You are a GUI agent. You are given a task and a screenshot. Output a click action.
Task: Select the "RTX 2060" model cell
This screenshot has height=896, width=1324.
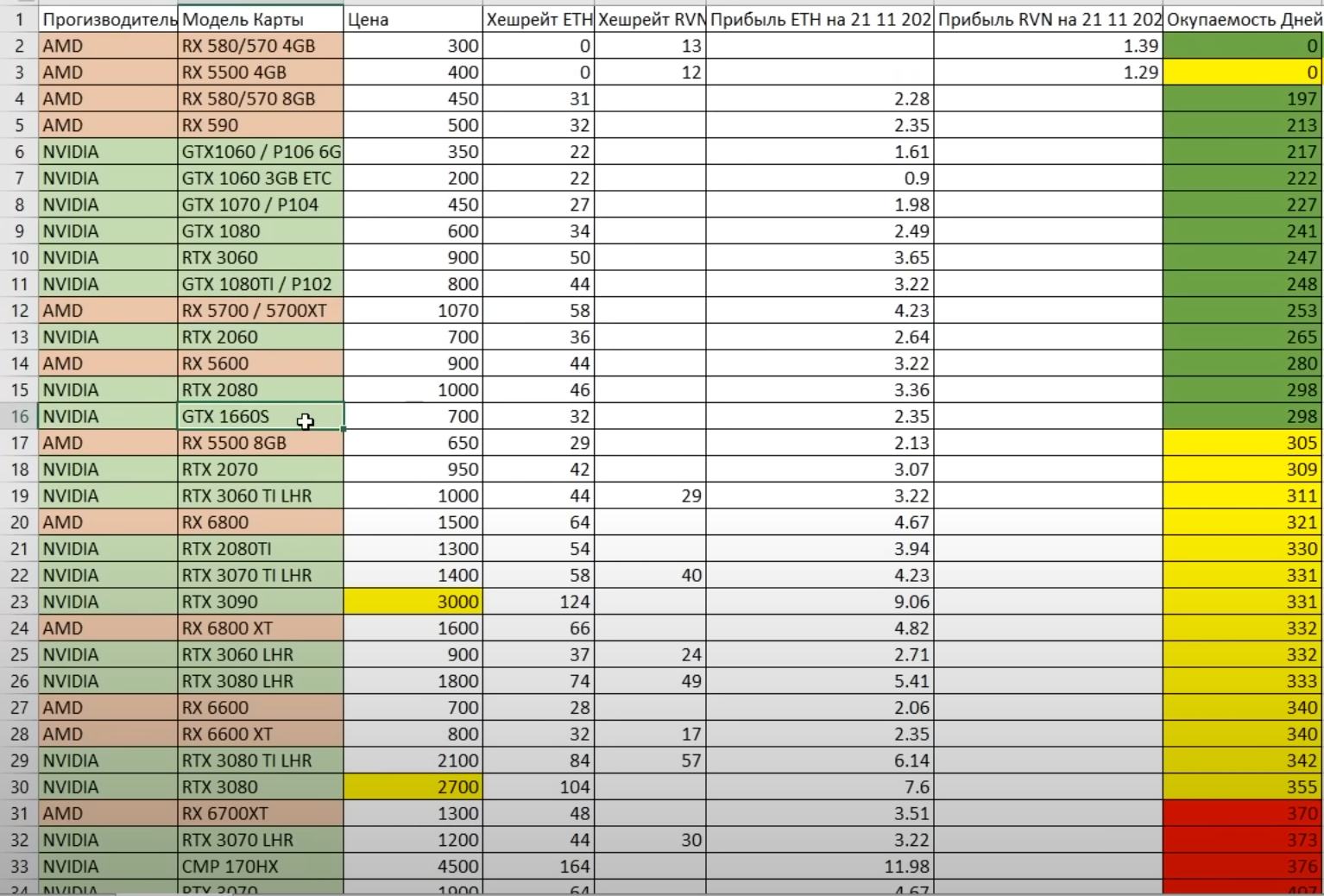pyautogui.click(x=261, y=337)
